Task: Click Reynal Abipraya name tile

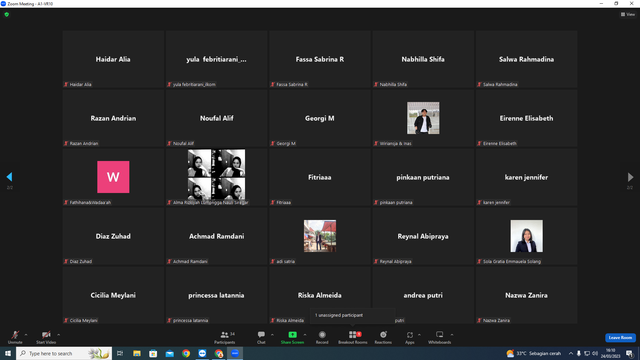Action: pos(423,236)
